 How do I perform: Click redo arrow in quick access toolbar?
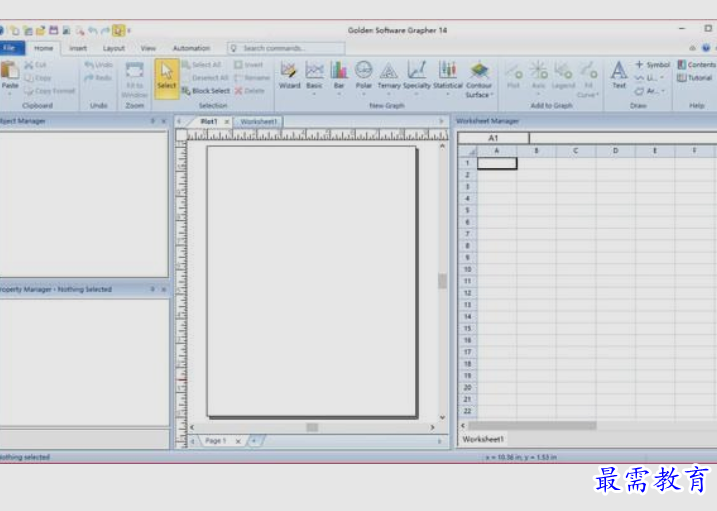(x=106, y=31)
